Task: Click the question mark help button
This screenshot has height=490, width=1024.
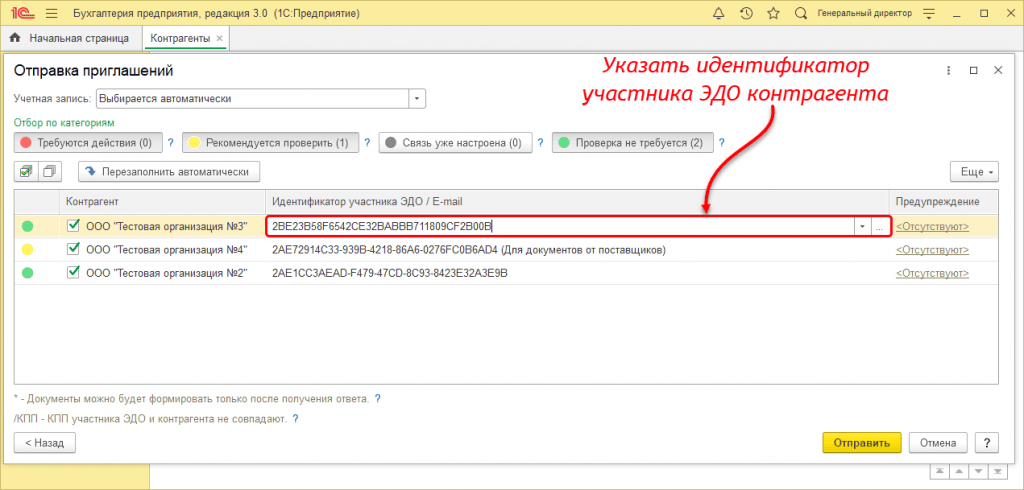Action: [x=987, y=442]
